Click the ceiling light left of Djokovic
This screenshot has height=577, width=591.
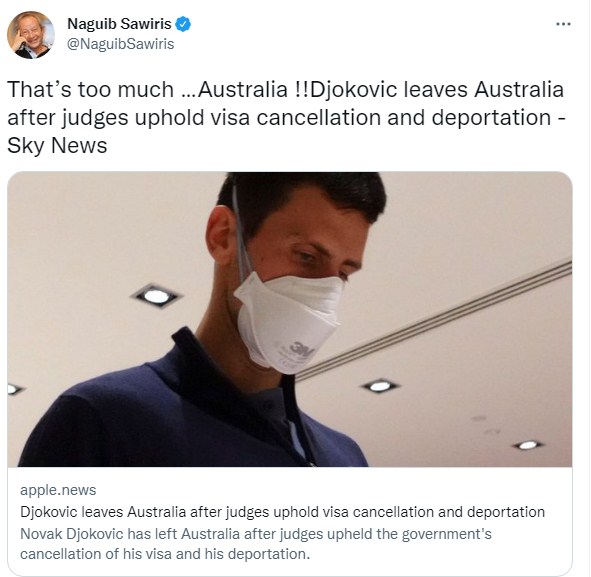(156, 296)
